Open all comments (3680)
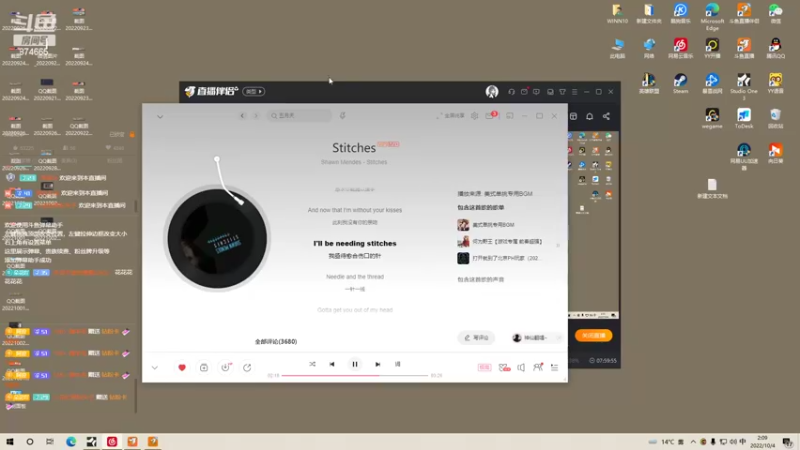This screenshot has height=450, width=800. (x=276, y=341)
